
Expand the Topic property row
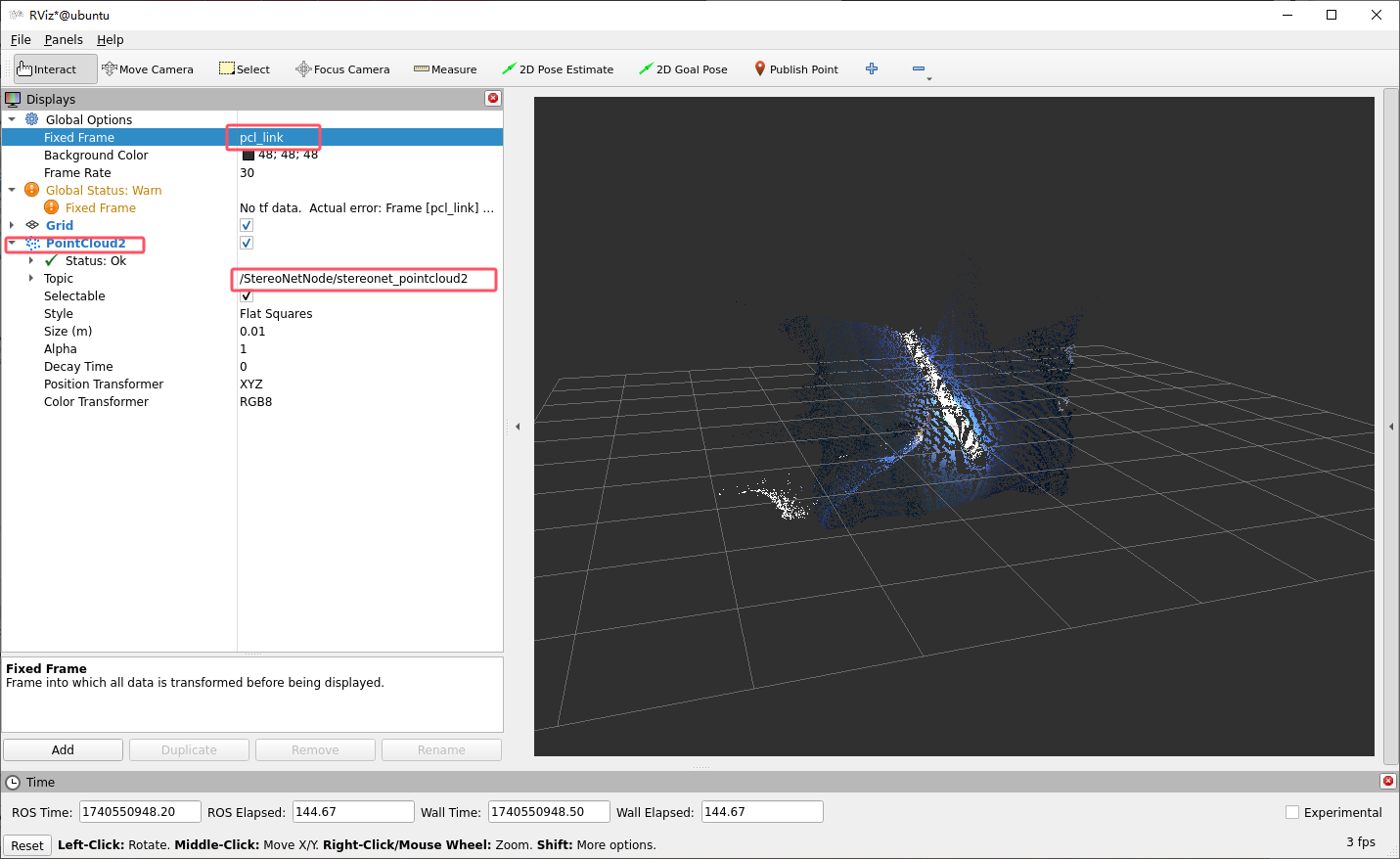[x=31, y=278]
